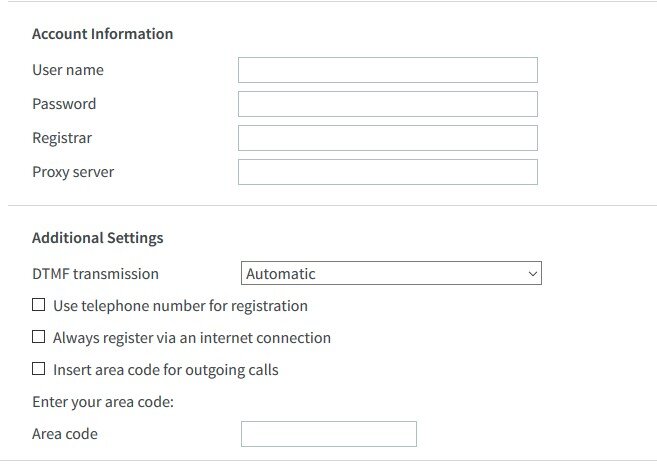Click the 'Use telephone number for registration' label text
657x468 pixels.
pos(180,306)
